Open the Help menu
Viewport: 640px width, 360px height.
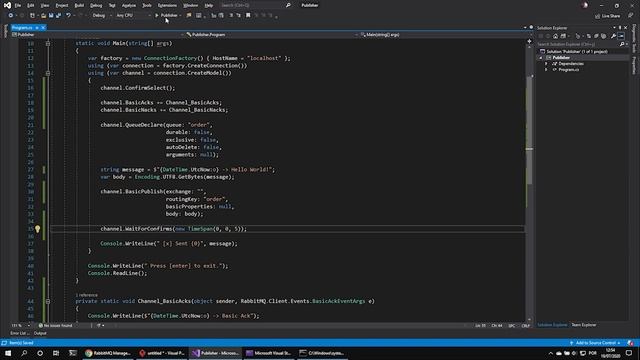pyautogui.click(x=209, y=5)
